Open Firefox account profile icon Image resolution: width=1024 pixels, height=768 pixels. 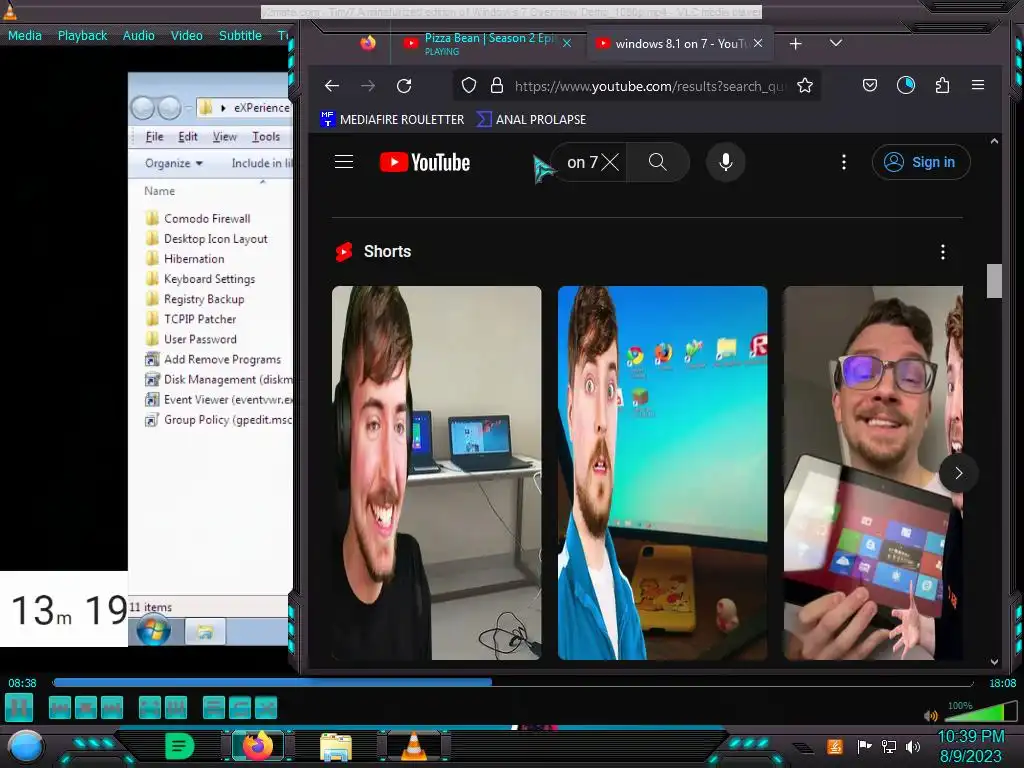[906, 86]
